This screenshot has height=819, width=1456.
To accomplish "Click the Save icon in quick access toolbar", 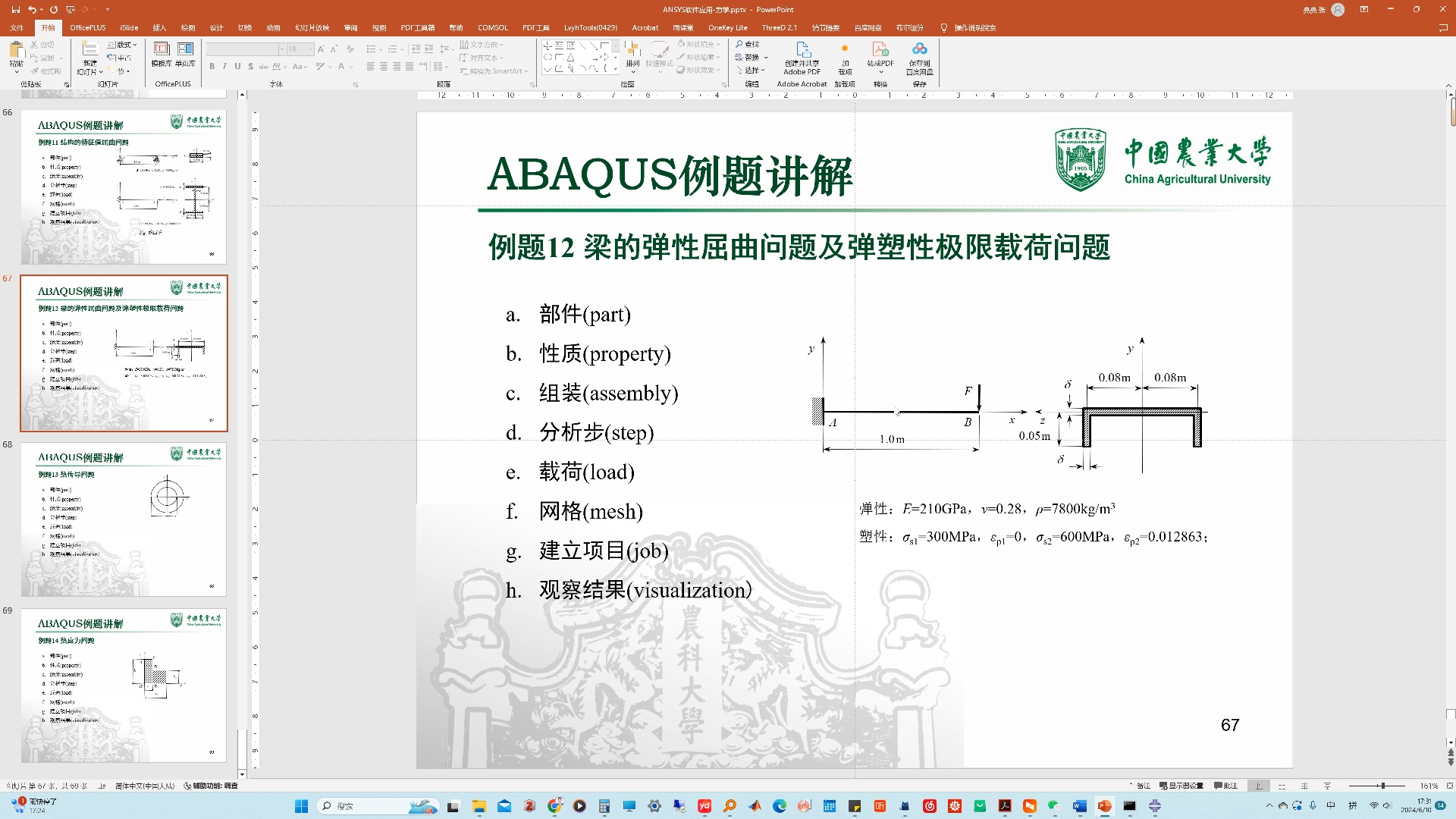I will 16,9.
